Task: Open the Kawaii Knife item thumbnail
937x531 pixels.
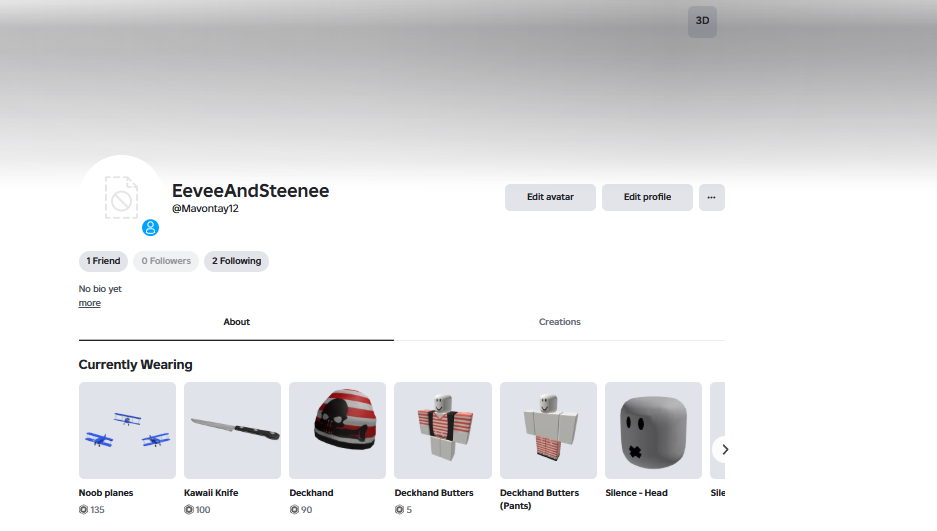Action: [x=232, y=431]
